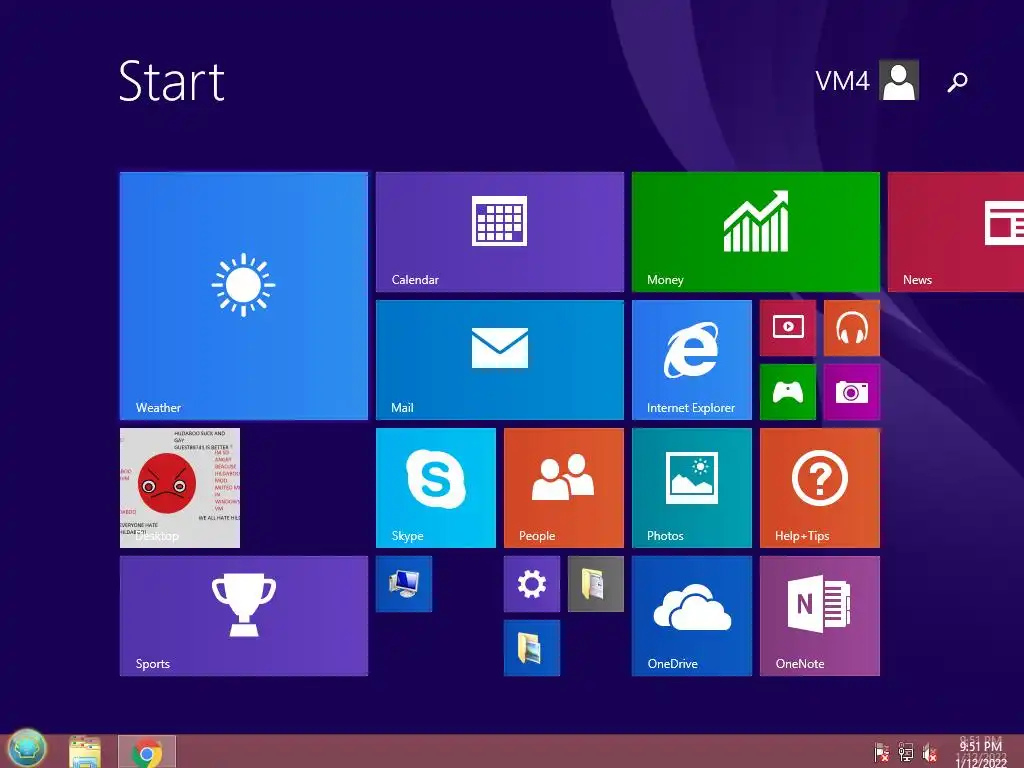This screenshot has width=1024, height=768.
Task: Open the News tile
Action: [955, 232]
